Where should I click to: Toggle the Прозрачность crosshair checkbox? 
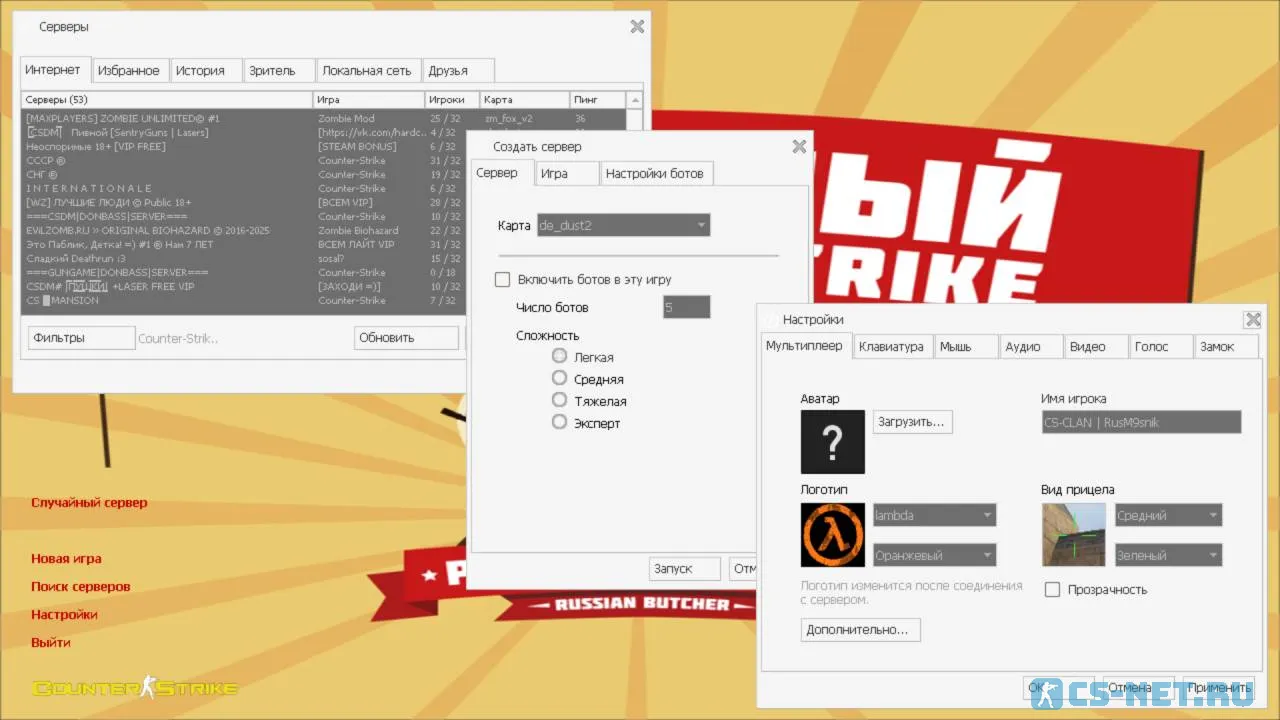(1052, 590)
